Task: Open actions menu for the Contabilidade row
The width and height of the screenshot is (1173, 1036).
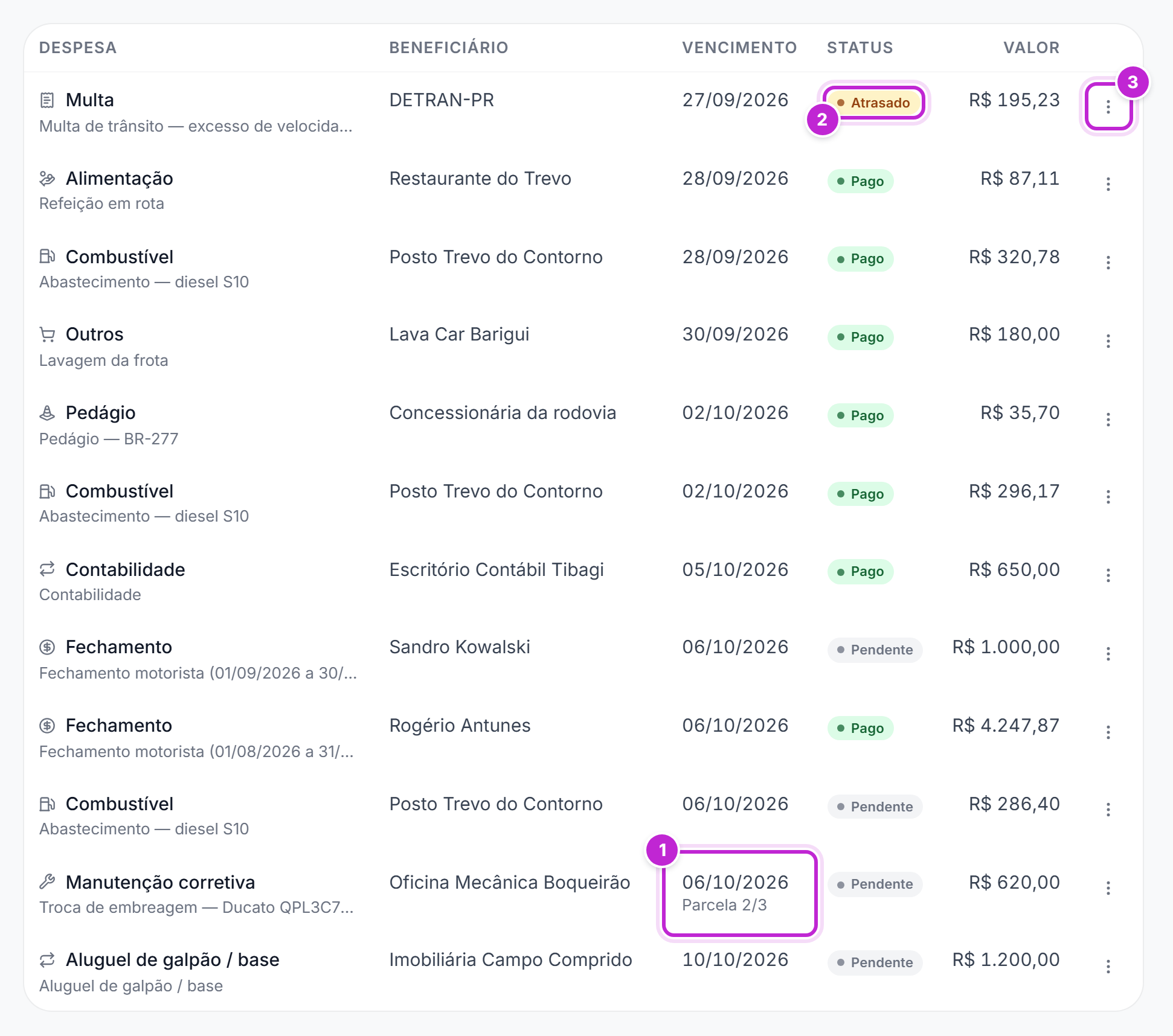Action: [1108, 575]
